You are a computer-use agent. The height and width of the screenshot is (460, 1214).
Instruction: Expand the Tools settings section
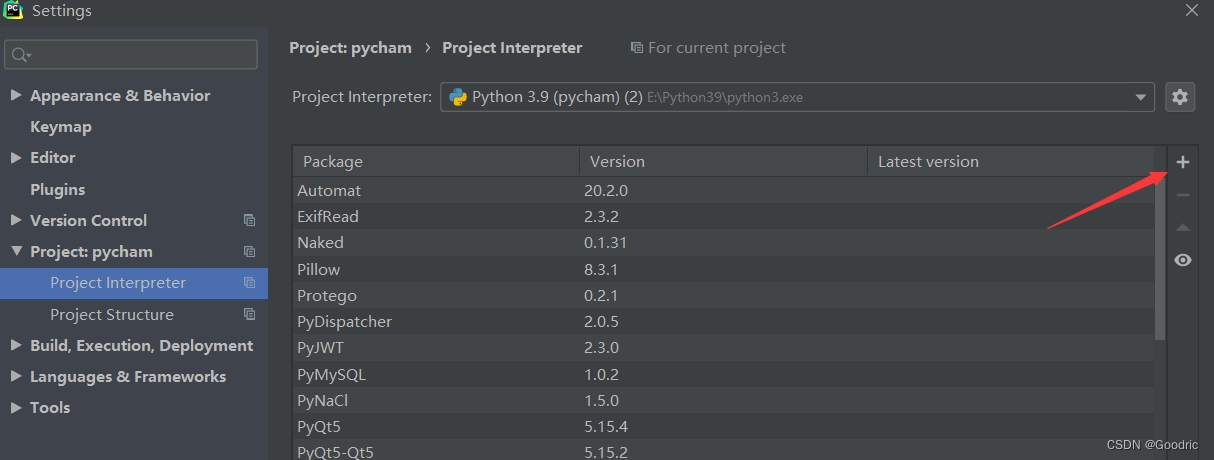[x=16, y=407]
